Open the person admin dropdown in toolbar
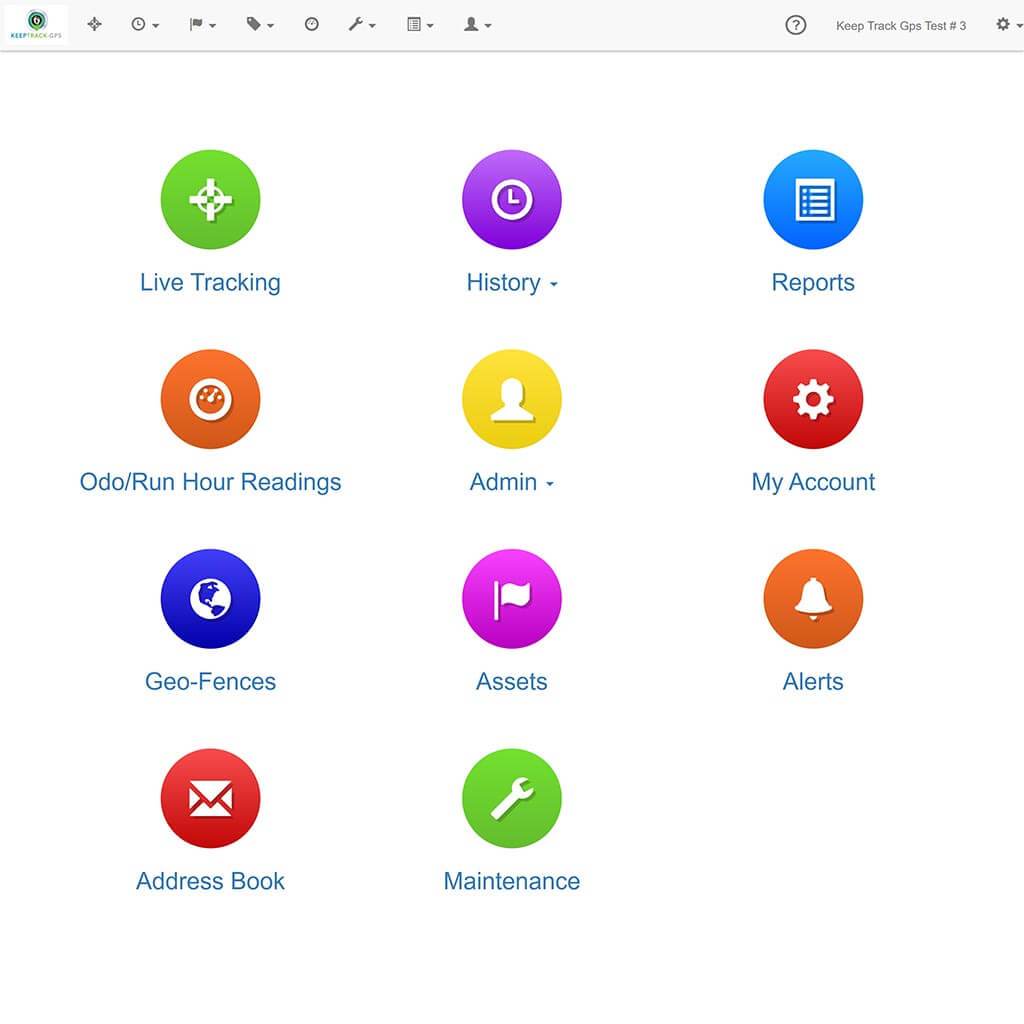The image size is (1024, 1024). click(x=477, y=25)
